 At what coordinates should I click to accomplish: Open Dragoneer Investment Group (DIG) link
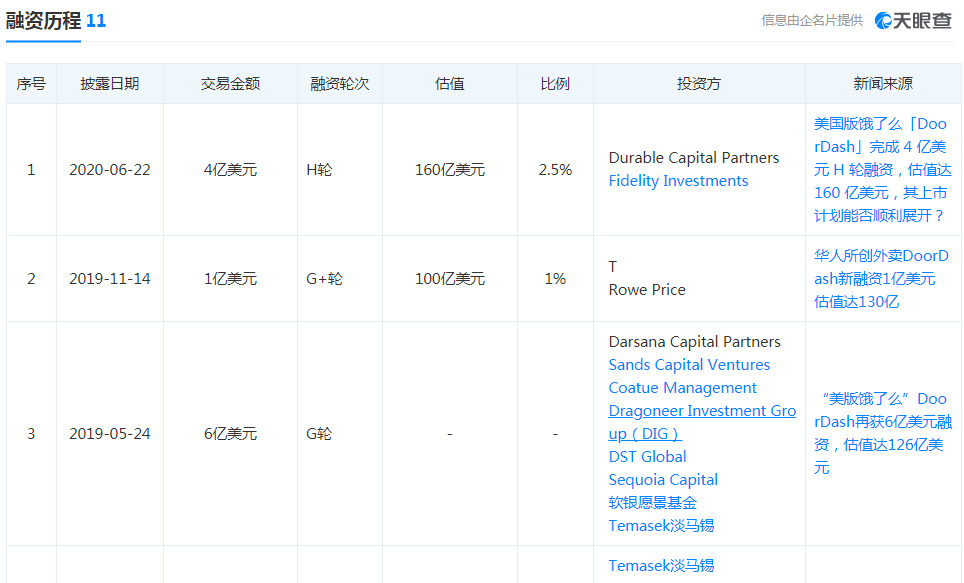(702, 422)
